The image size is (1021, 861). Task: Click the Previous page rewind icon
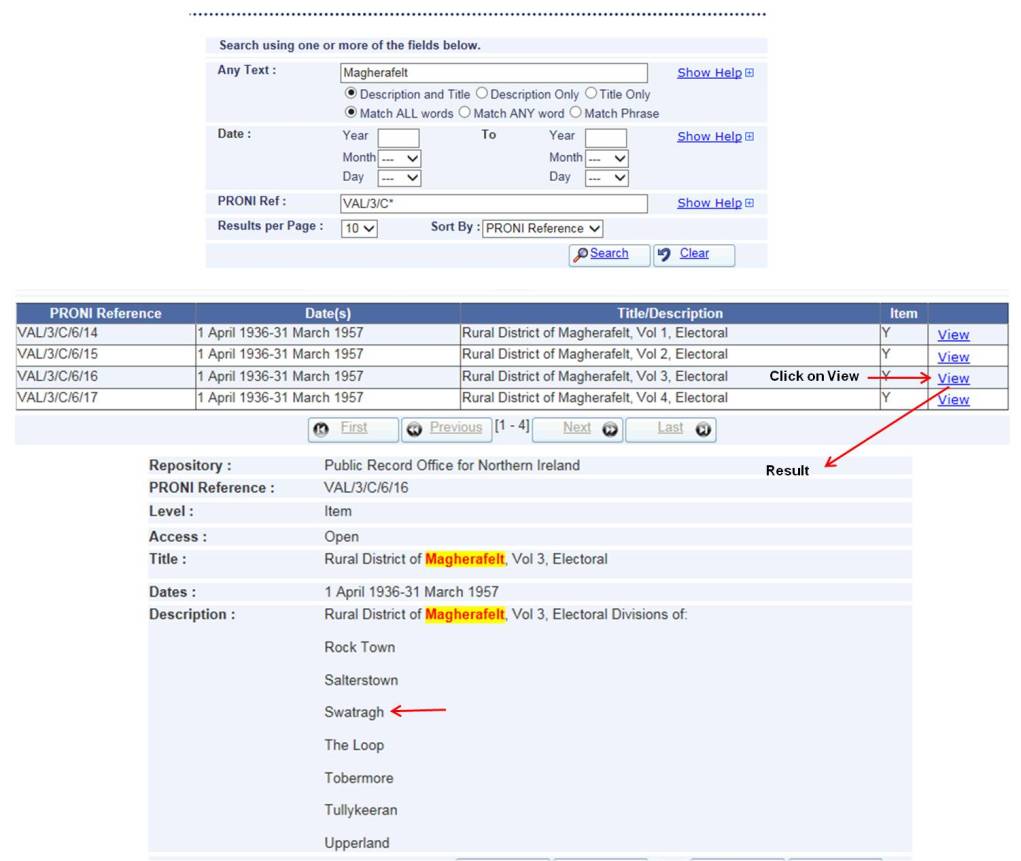[x=414, y=429]
